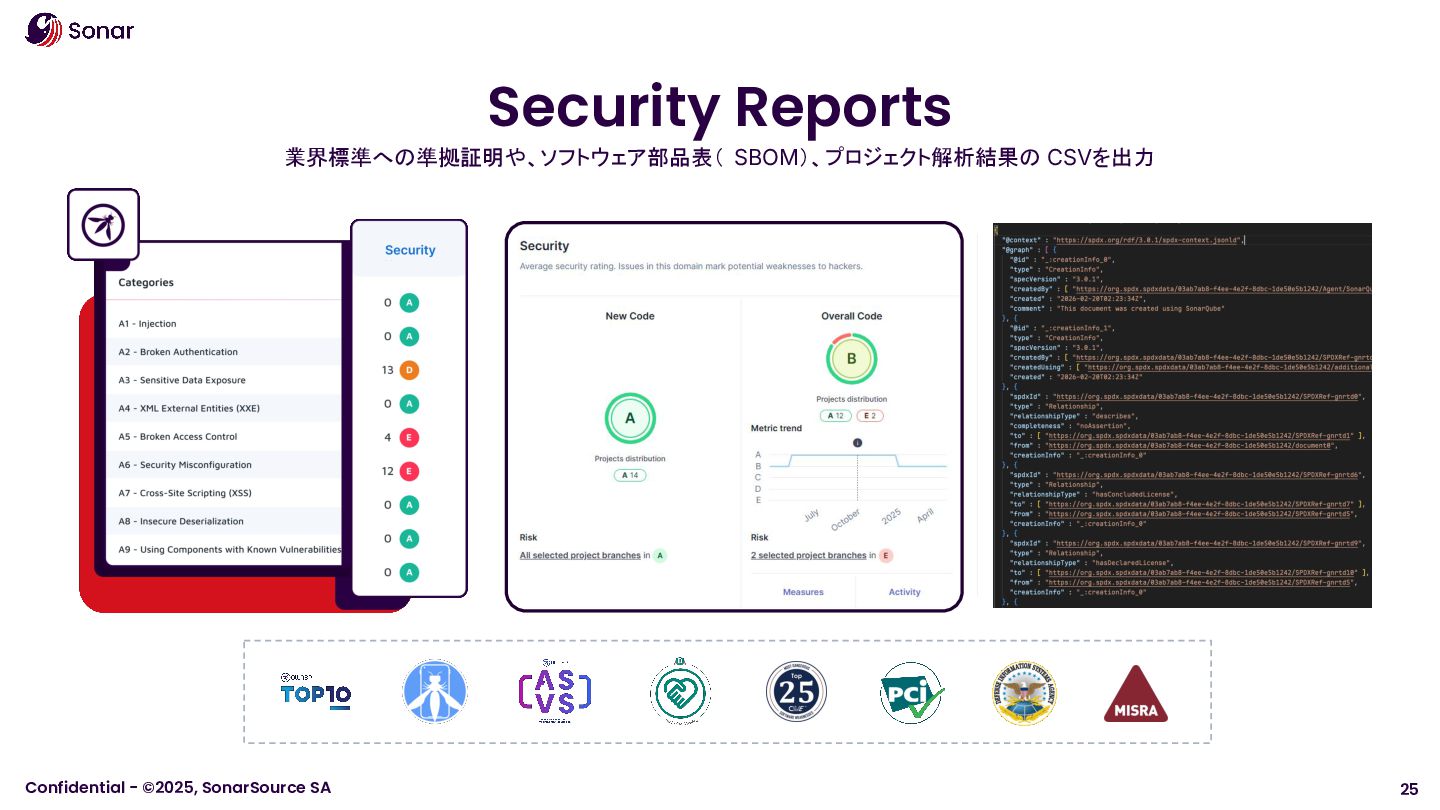Select A9 - Using Components with Known Vulnerabilities

click(x=224, y=549)
